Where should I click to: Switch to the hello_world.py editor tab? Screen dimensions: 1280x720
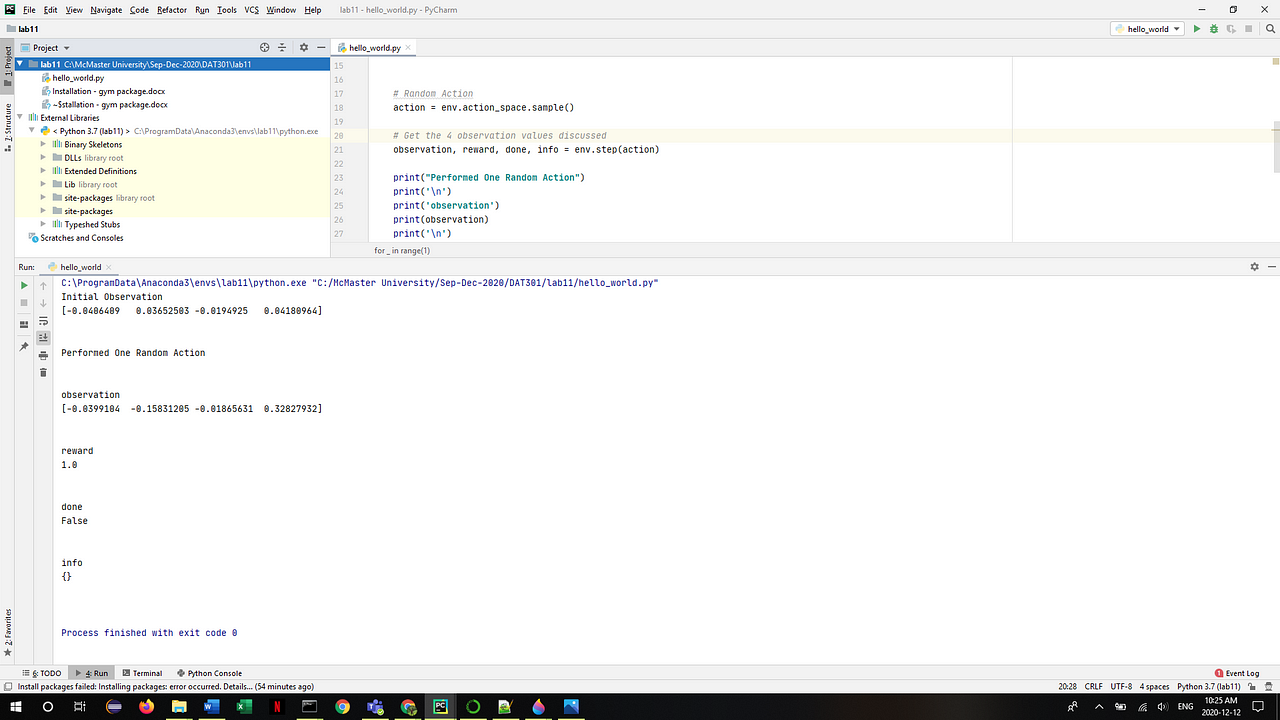point(372,47)
